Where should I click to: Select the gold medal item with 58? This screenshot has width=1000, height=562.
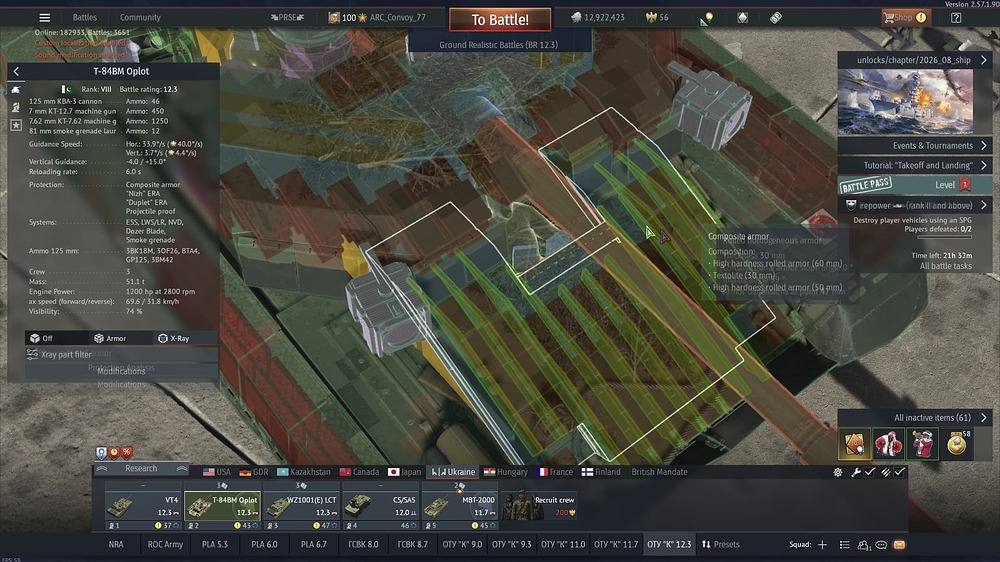(x=956, y=443)
